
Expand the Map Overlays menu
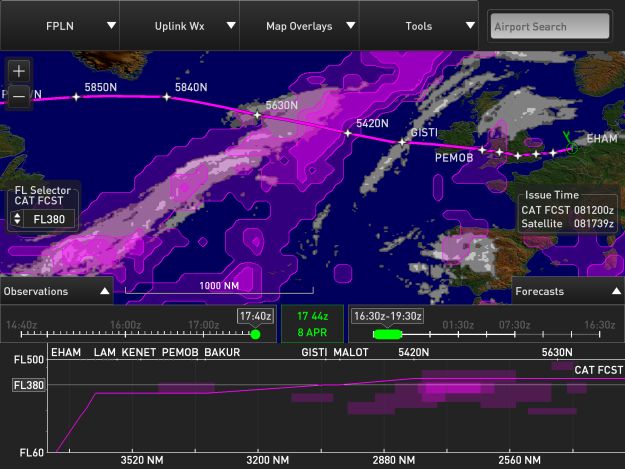tap(299, 26)
